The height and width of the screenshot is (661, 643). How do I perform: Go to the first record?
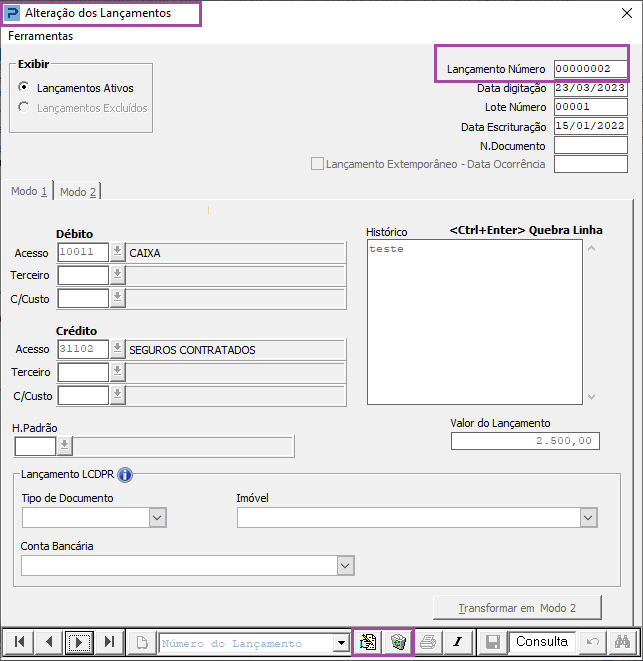[19, 642]
